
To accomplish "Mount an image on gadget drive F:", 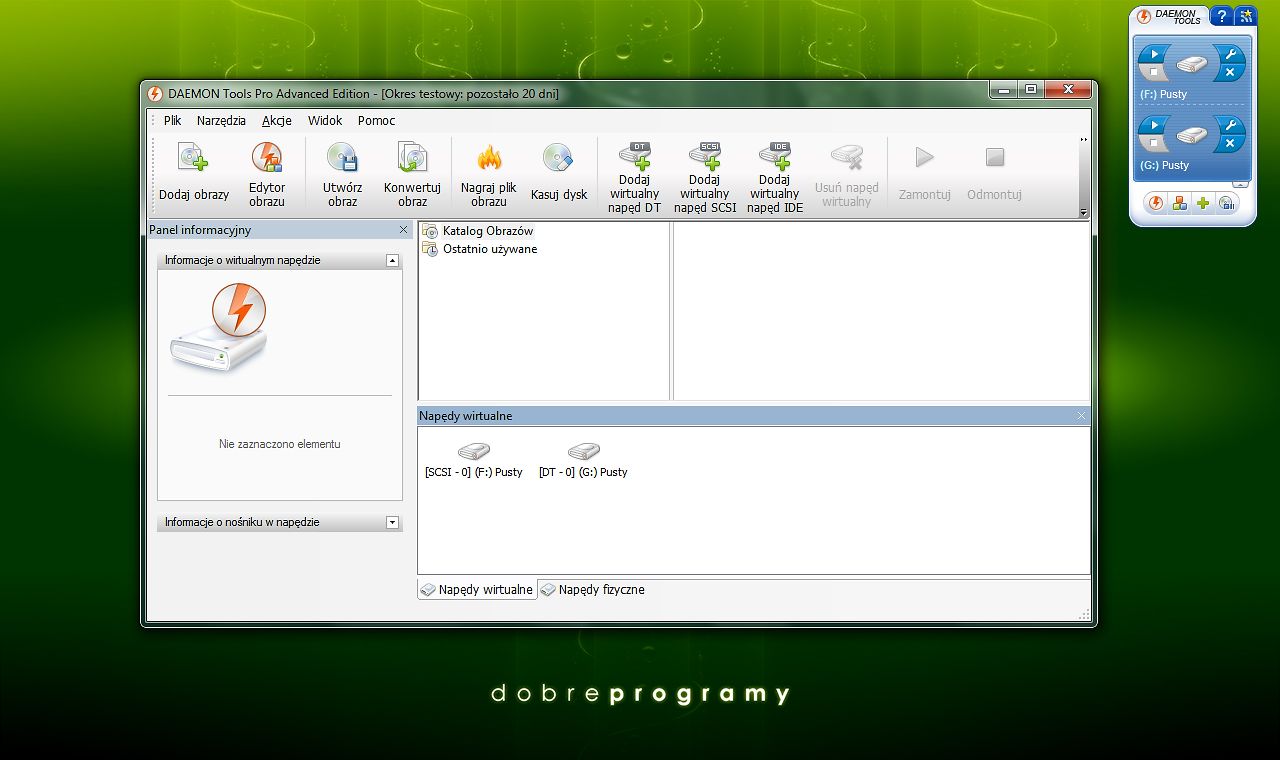I will [1154, 54].
